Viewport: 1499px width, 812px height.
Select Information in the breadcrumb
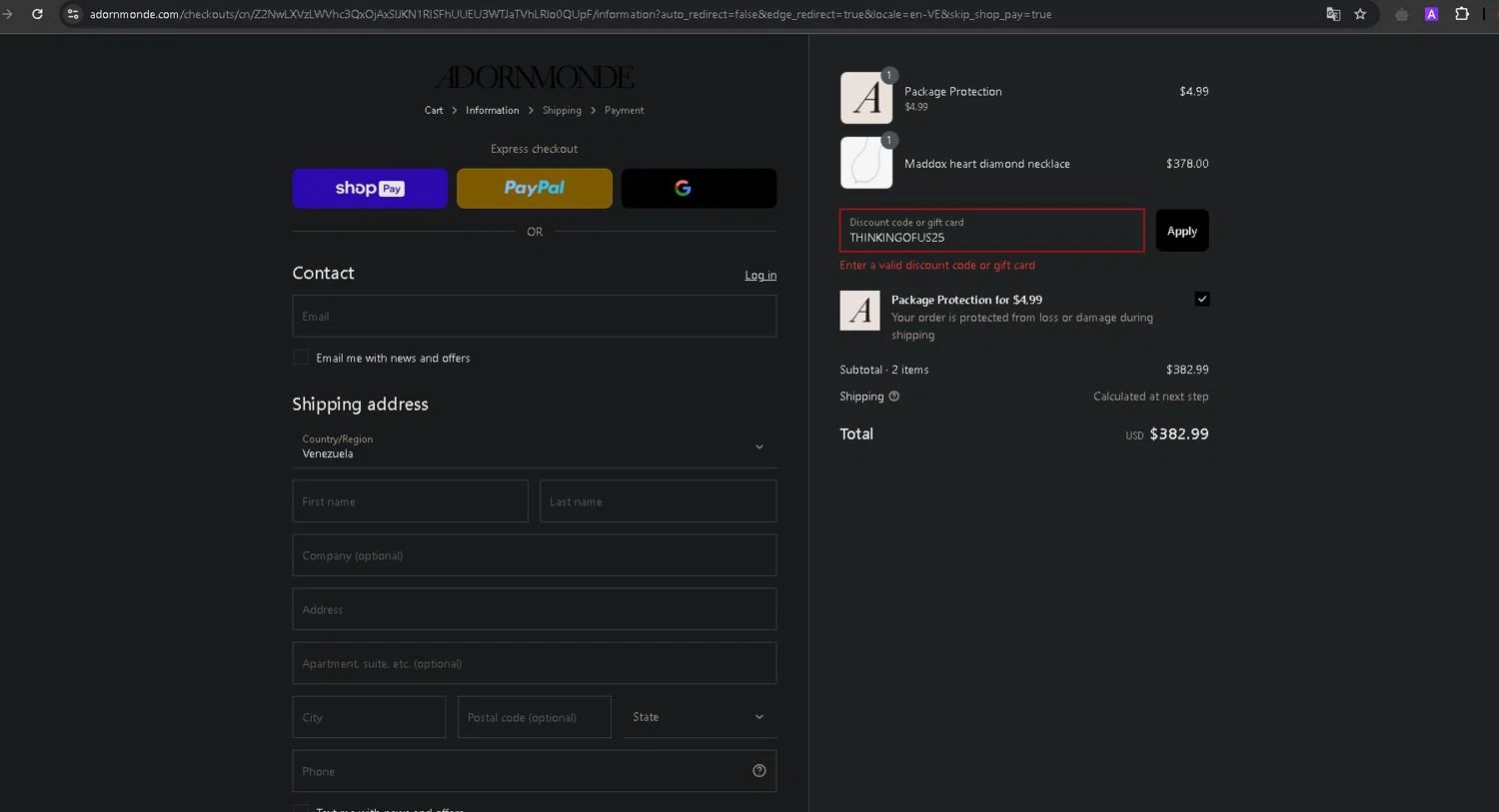click(493, 111)
